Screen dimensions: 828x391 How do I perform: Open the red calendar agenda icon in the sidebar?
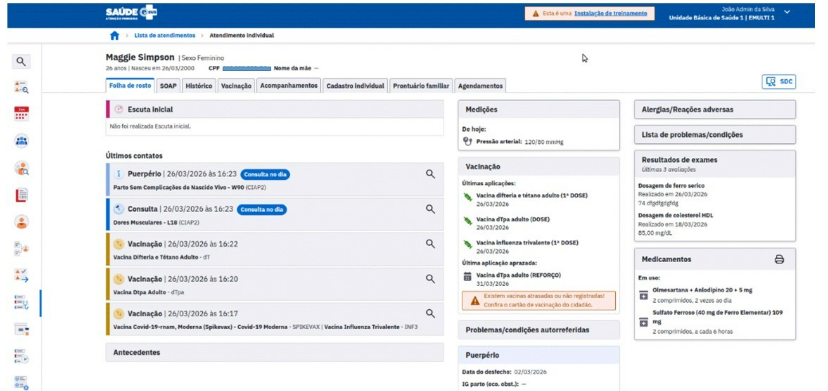tap(21, 114)
